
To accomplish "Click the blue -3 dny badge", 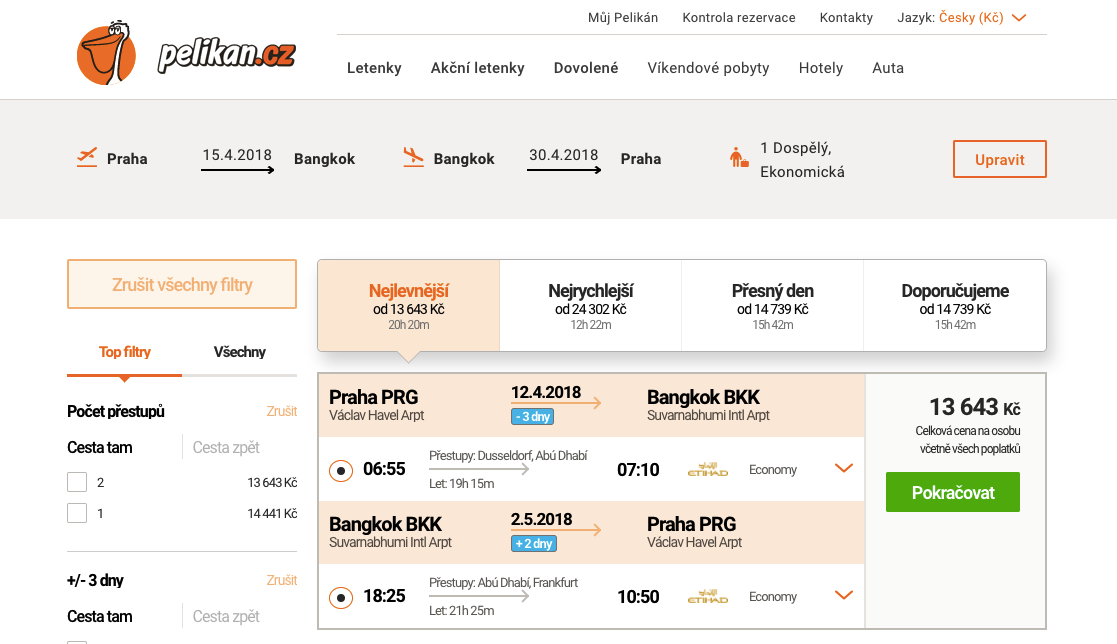I will (x=532, y=416).
